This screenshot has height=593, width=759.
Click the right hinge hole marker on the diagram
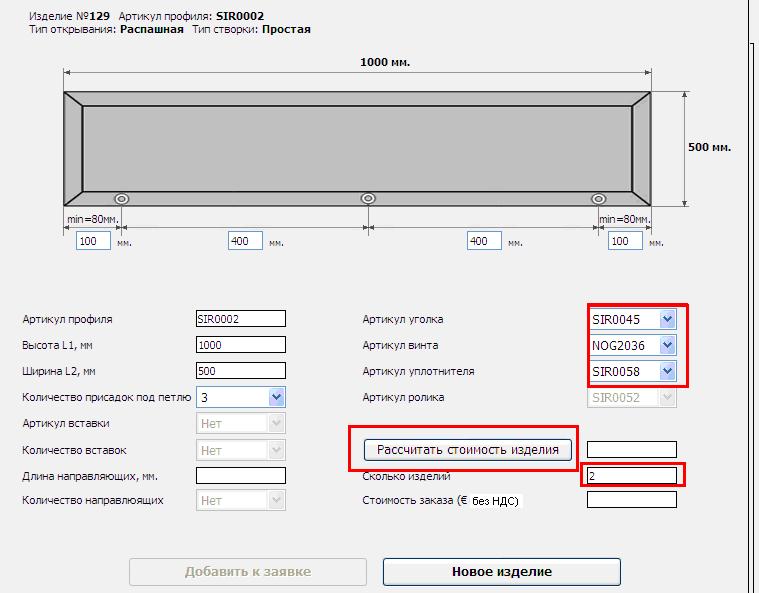coord(598,198)
